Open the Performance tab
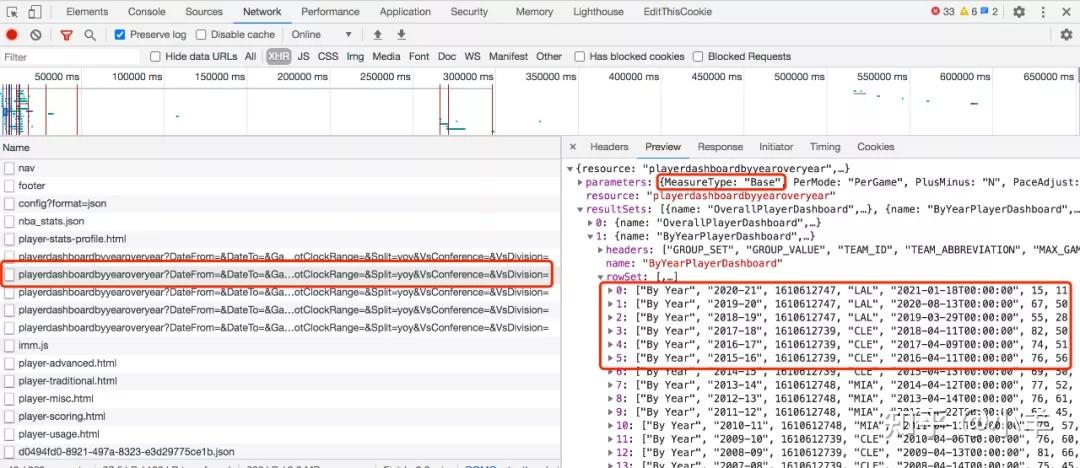The width and height of the screenshot is (1080, 468). point(330,12)
